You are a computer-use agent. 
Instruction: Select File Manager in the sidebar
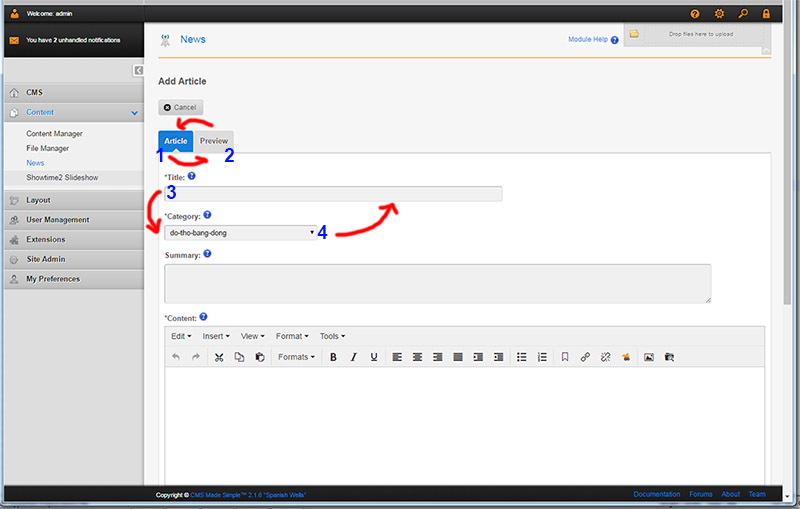[x=47, y=148]
